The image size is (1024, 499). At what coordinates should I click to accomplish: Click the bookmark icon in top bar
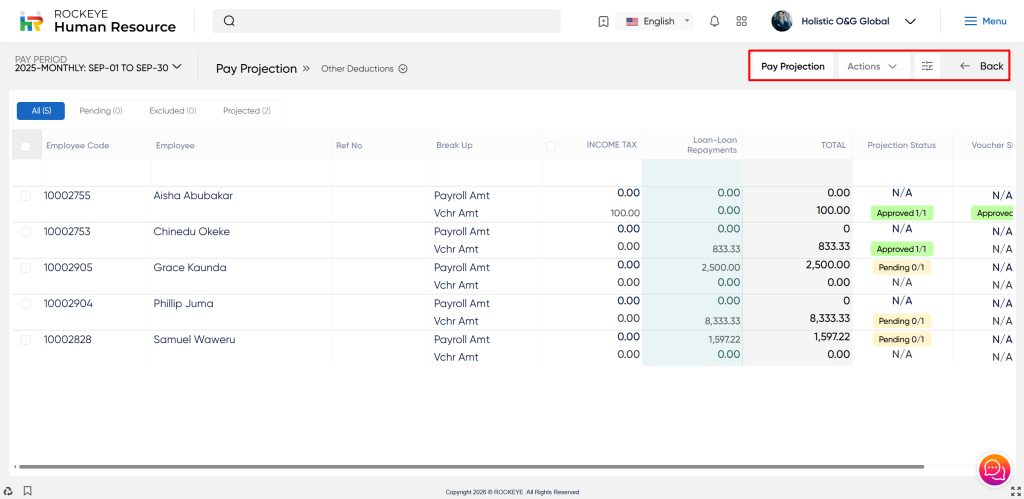pos(603,21)
